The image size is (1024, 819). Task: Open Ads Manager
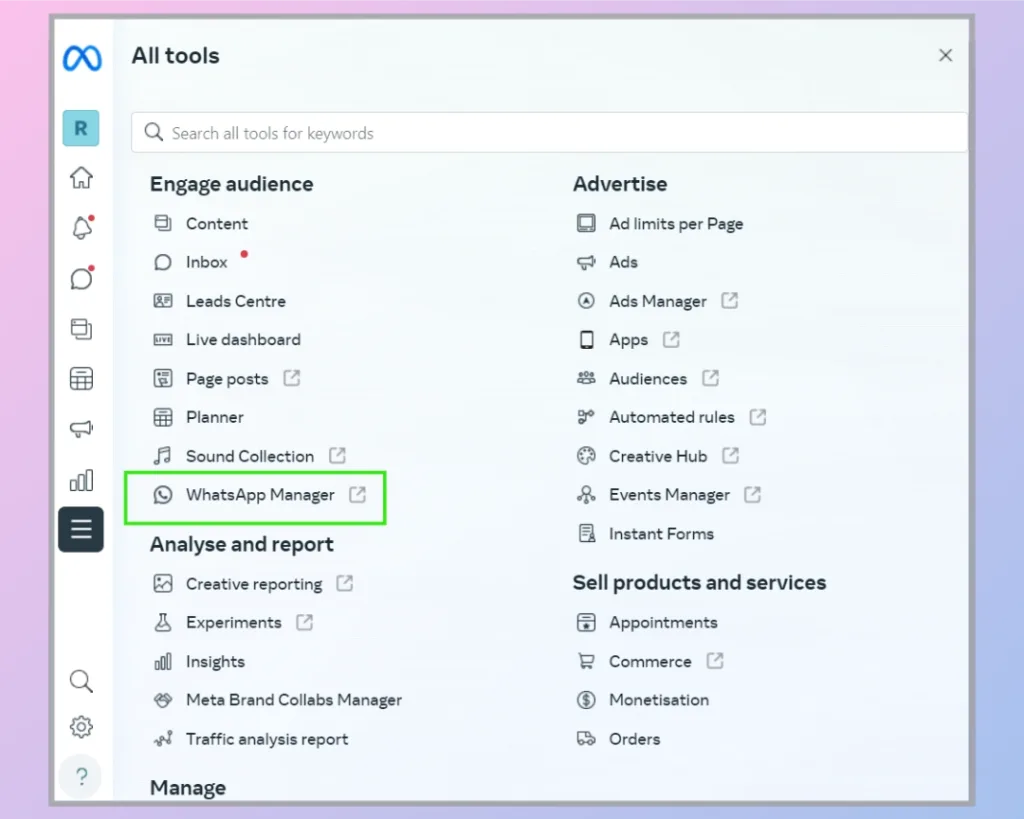pos(658,301)
